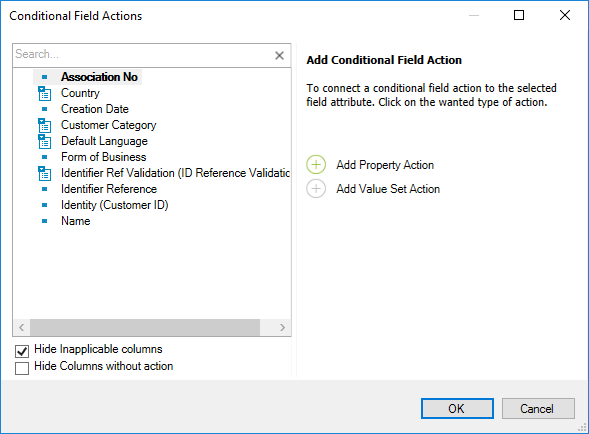Screen dimensions: 589x434
Task: Click the horizontal scrollbar thumb in field list
Action: click(145, 327)
